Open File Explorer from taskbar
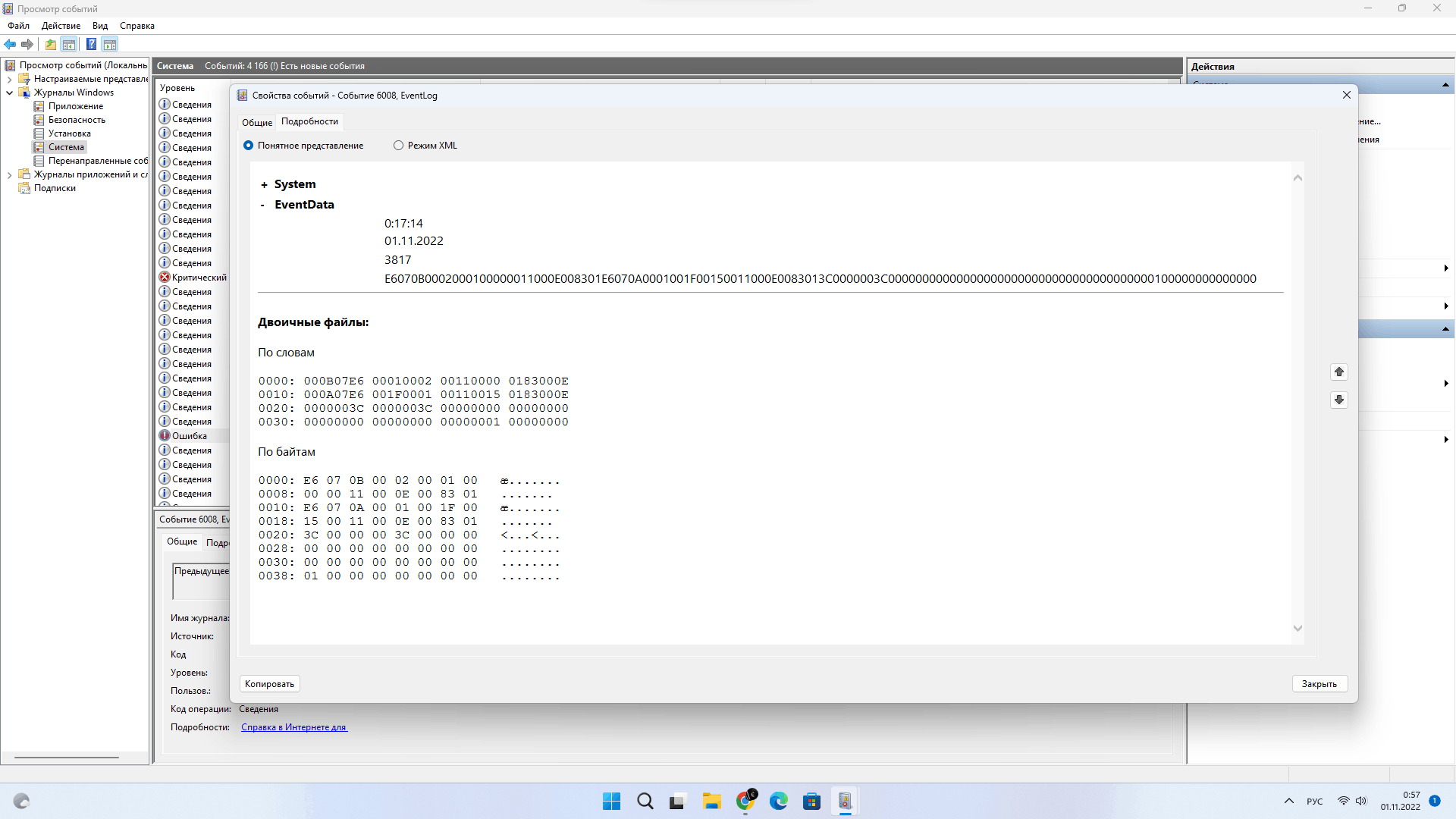The width and height of the screenshot is (1456, 819). tap(711, 801)
